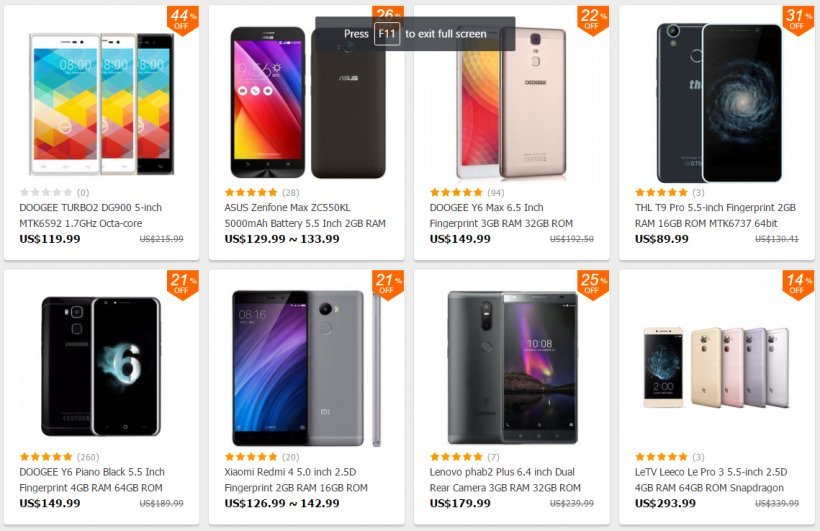The image size is (820, 531).
Task: Open the Xiaomi Redmi 4 product image
Action: pyautogui.click(x=306, y=368)
